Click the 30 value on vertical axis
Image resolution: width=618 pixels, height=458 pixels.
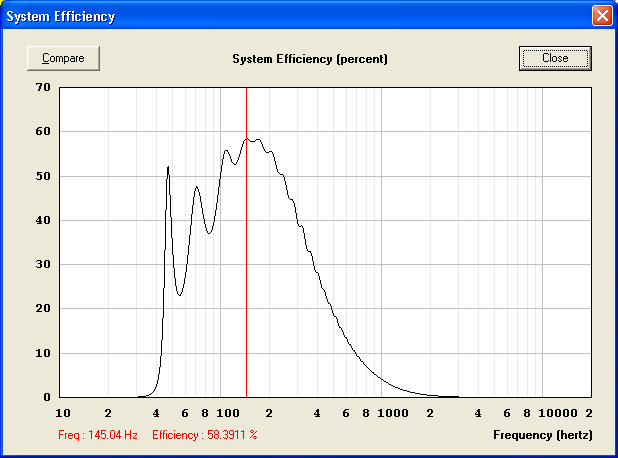click(x=43, y=264)
